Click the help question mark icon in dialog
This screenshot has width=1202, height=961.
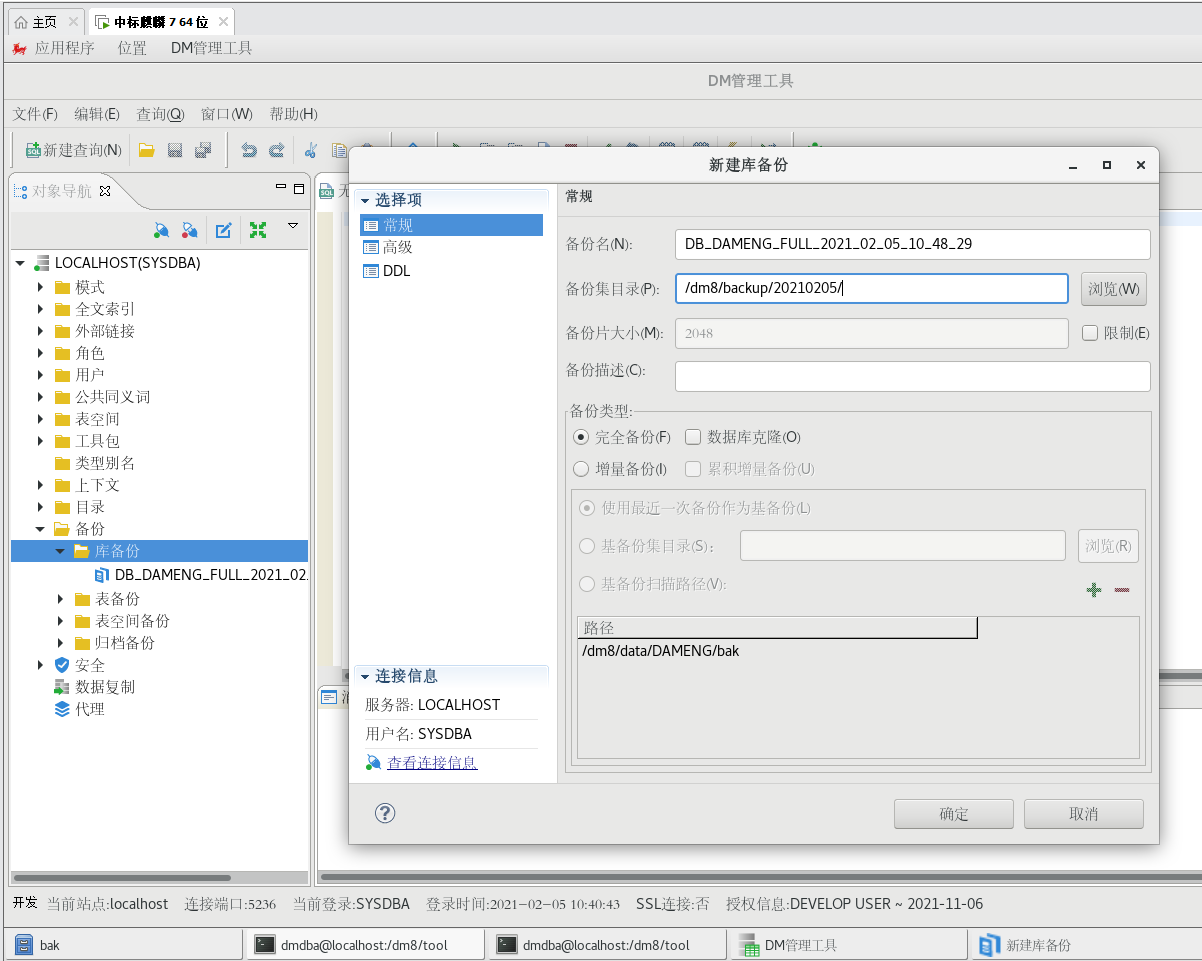(x=386, y=813)
